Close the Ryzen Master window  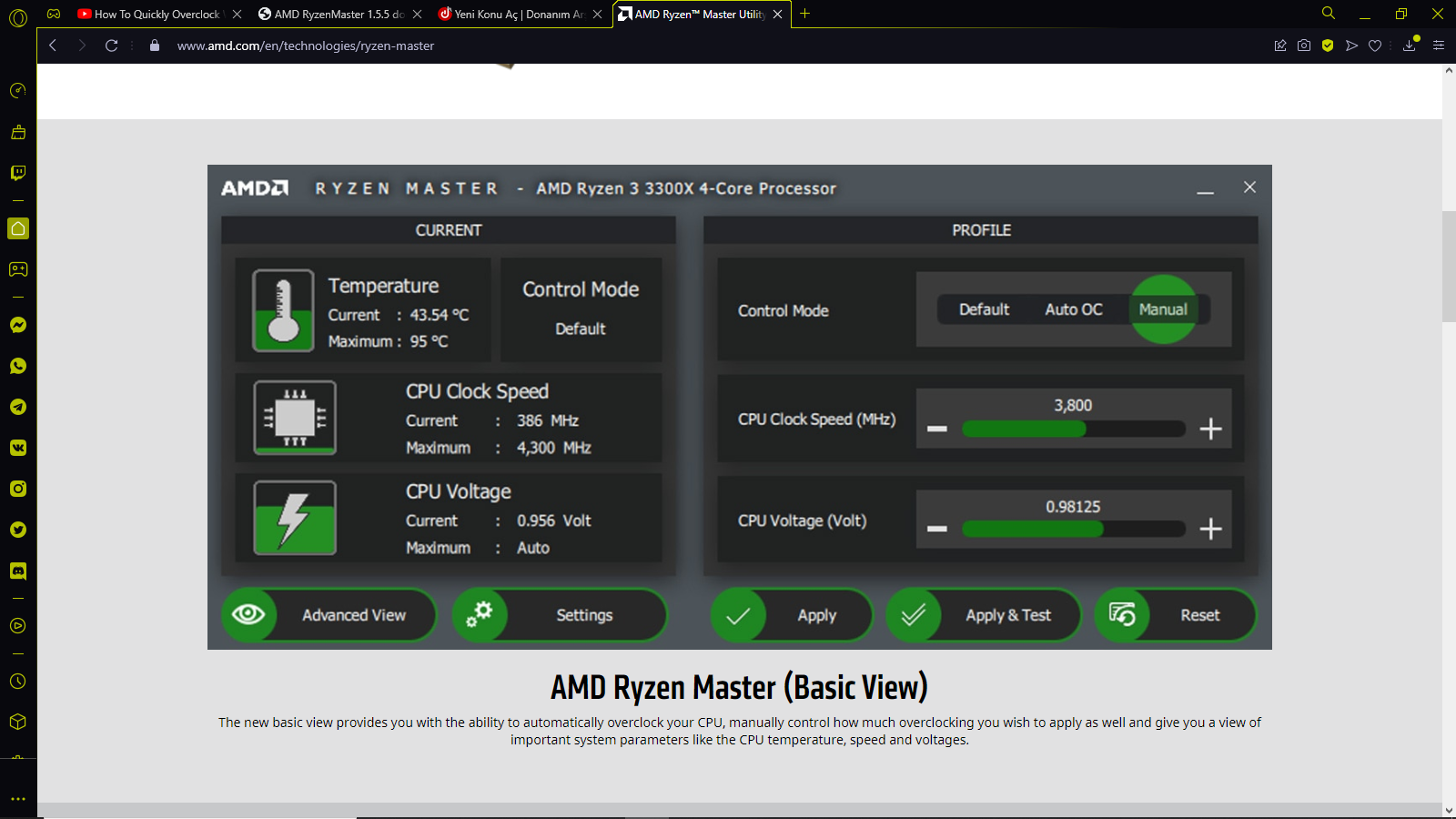[1249, 187]
